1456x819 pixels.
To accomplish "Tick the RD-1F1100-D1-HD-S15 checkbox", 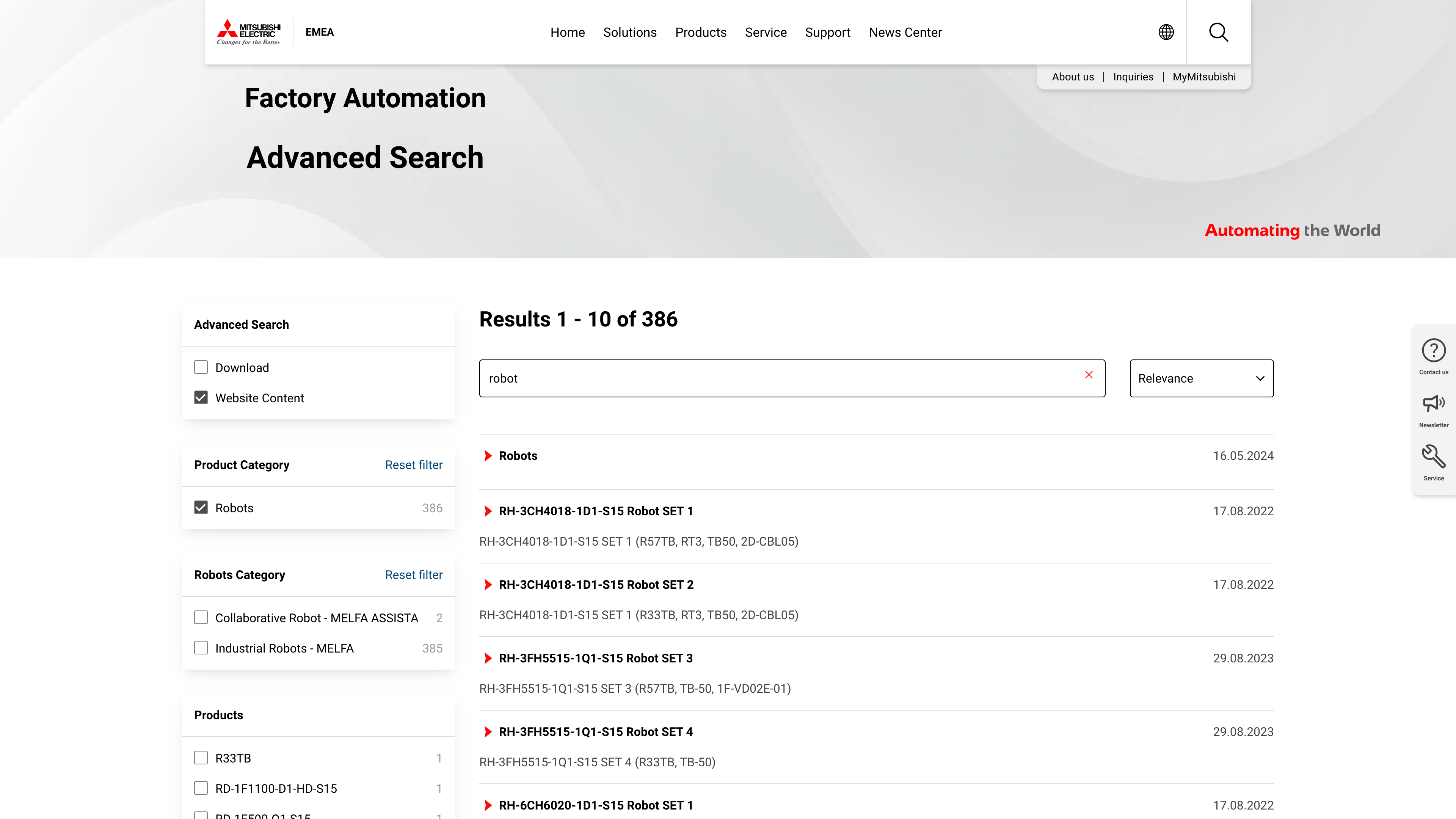I will pyautogui.click(x=201, y=788).
